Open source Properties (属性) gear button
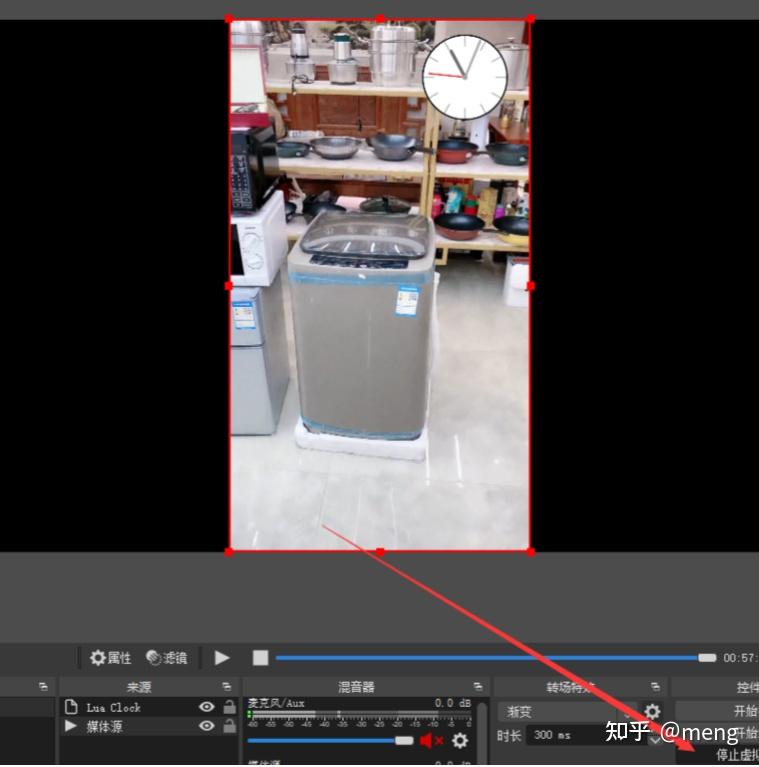759x767 pixels. [x=111, y=658]
